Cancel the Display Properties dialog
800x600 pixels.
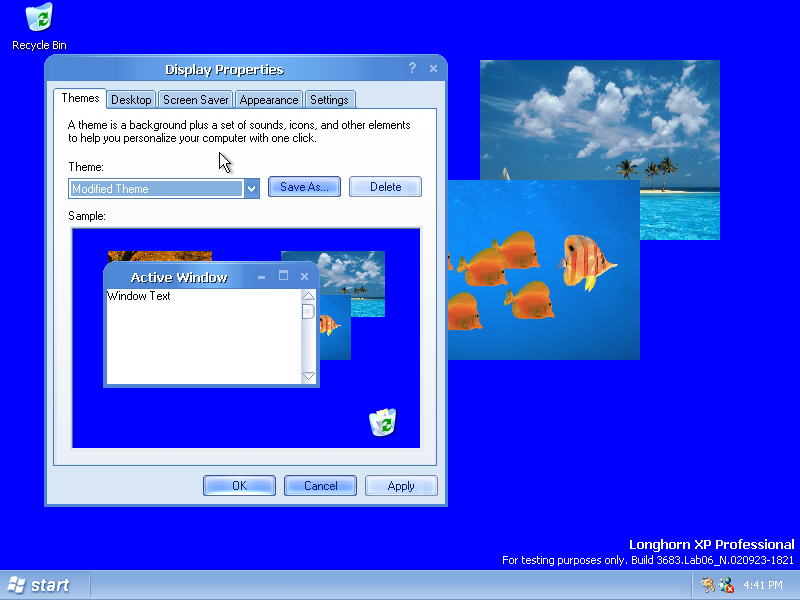(320, 485)
